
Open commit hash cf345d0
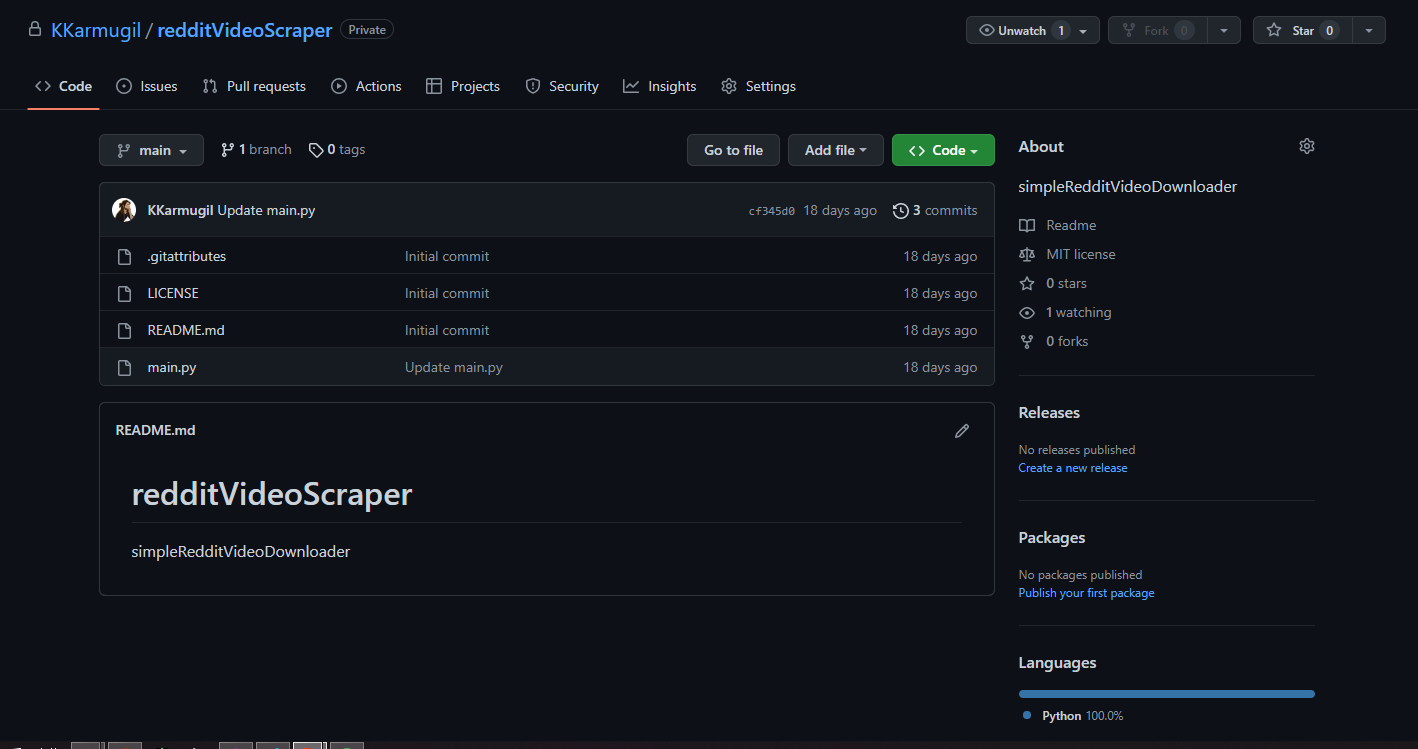772,211
